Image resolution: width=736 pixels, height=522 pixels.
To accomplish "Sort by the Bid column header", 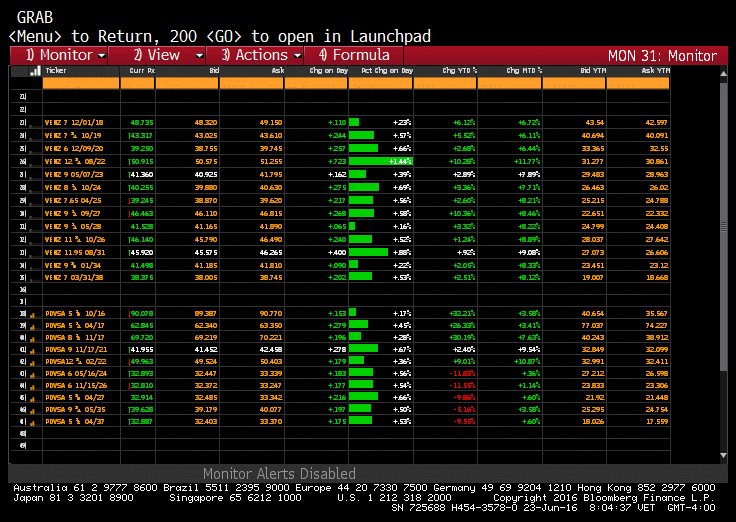I will (x=214, y=71).
